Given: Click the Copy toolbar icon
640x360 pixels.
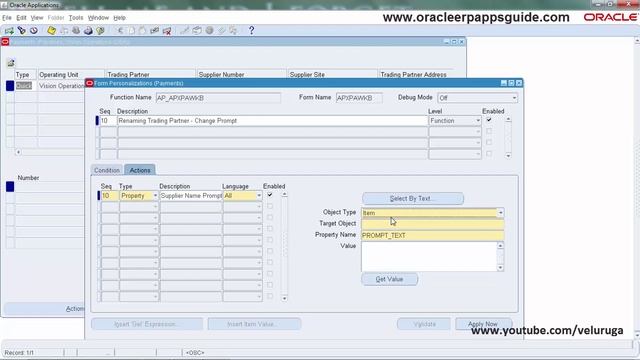Looking at the screenshot, I should coord(131,31).
